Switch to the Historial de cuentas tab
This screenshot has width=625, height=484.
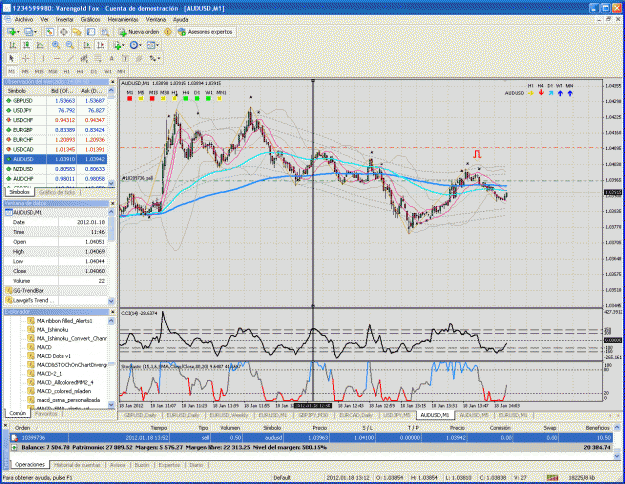tap(77, 465)
